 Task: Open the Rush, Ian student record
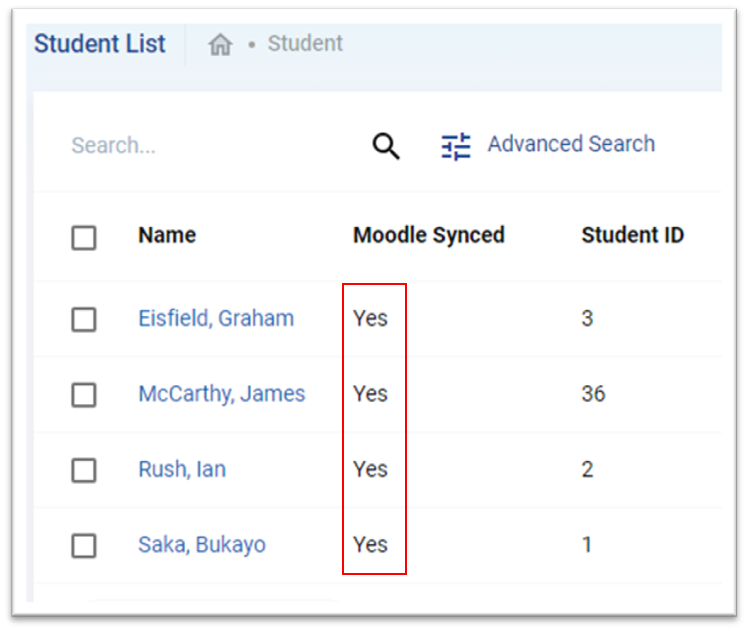pyautogui.click(x=182, y=469)
